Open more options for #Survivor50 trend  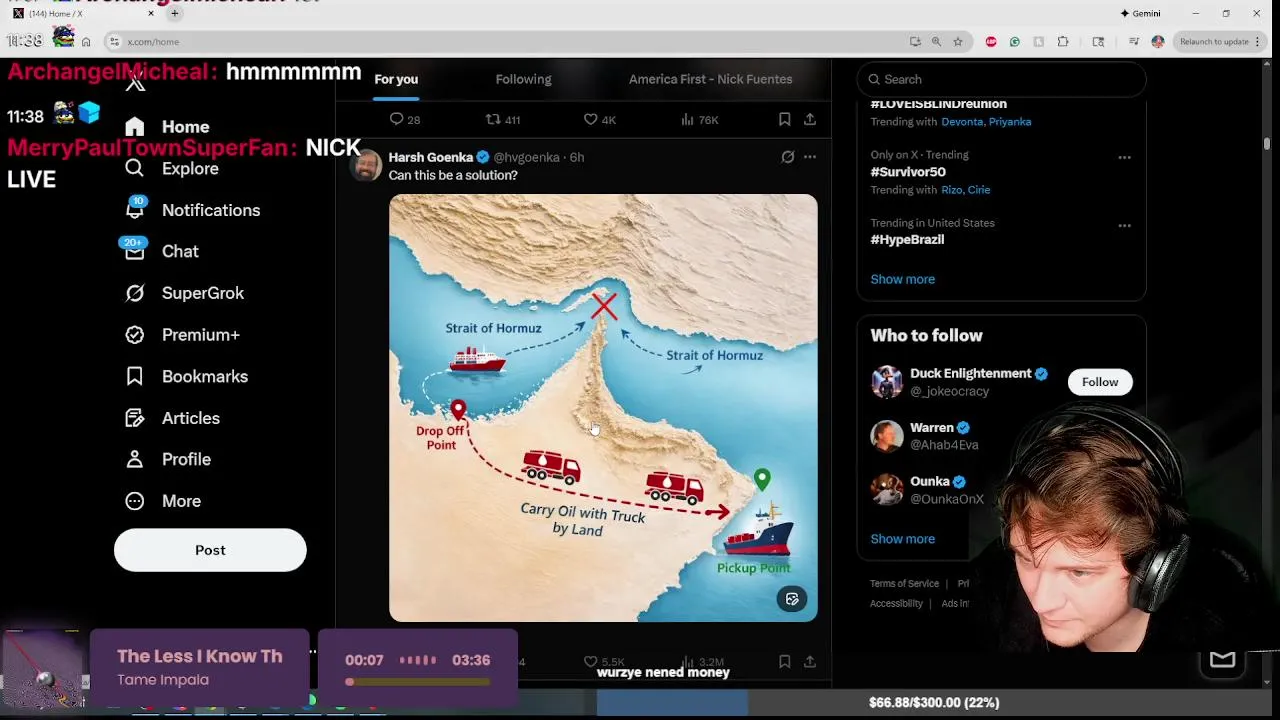(1124, 157)
